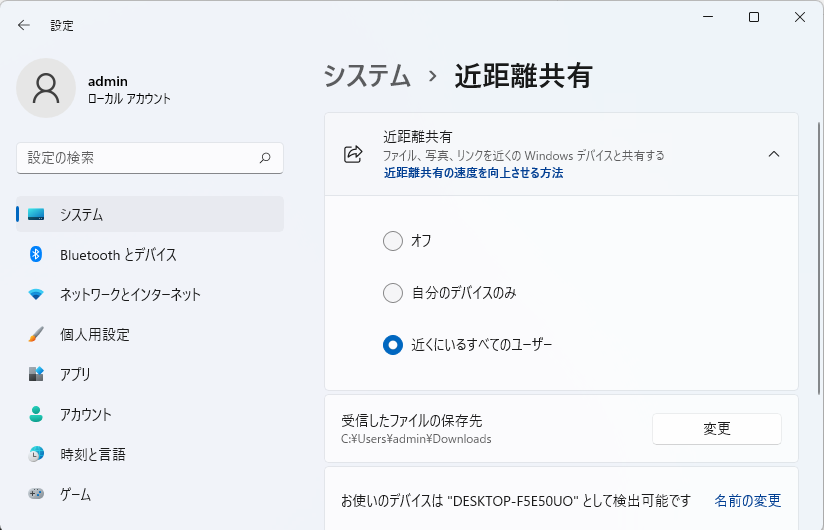Click the network Wi-Fi icon
This screenshot has height=530, width=824.
36,294
